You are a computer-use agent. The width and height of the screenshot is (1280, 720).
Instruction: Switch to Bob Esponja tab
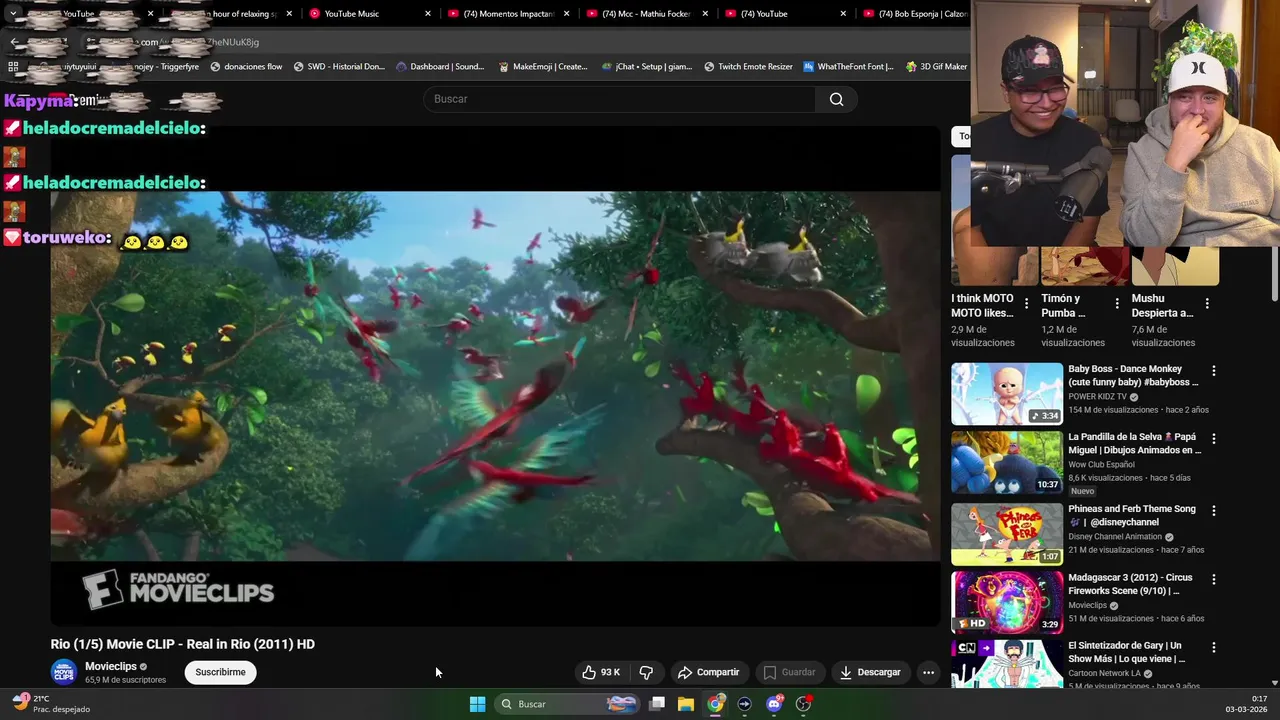coord(914,14)
